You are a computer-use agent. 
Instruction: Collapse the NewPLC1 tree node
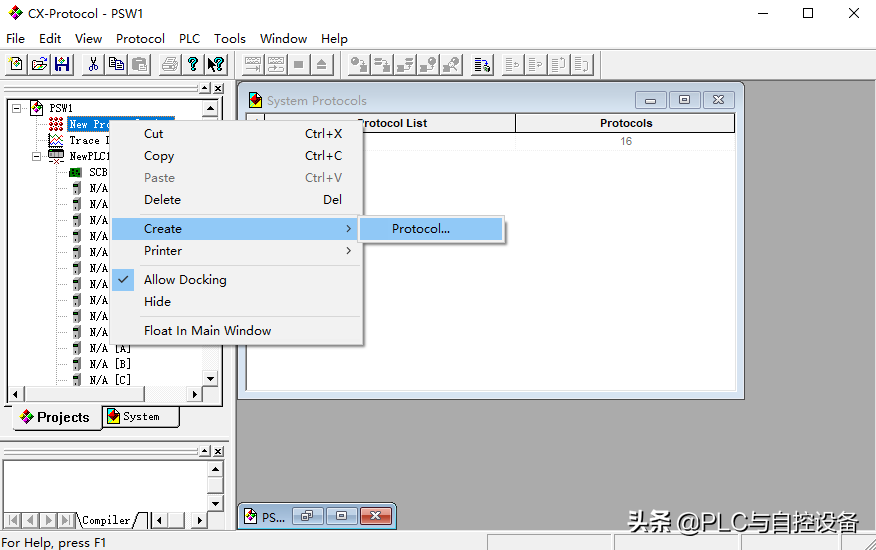[37, 156]
